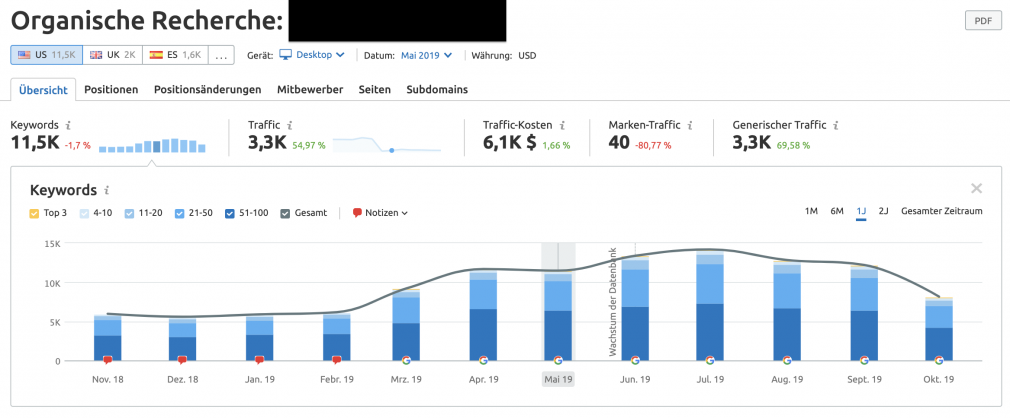Image resolution: width=1010 pixels, height=418 pixels.
Task: Set chart range to 1J
Action: [861, 211]
